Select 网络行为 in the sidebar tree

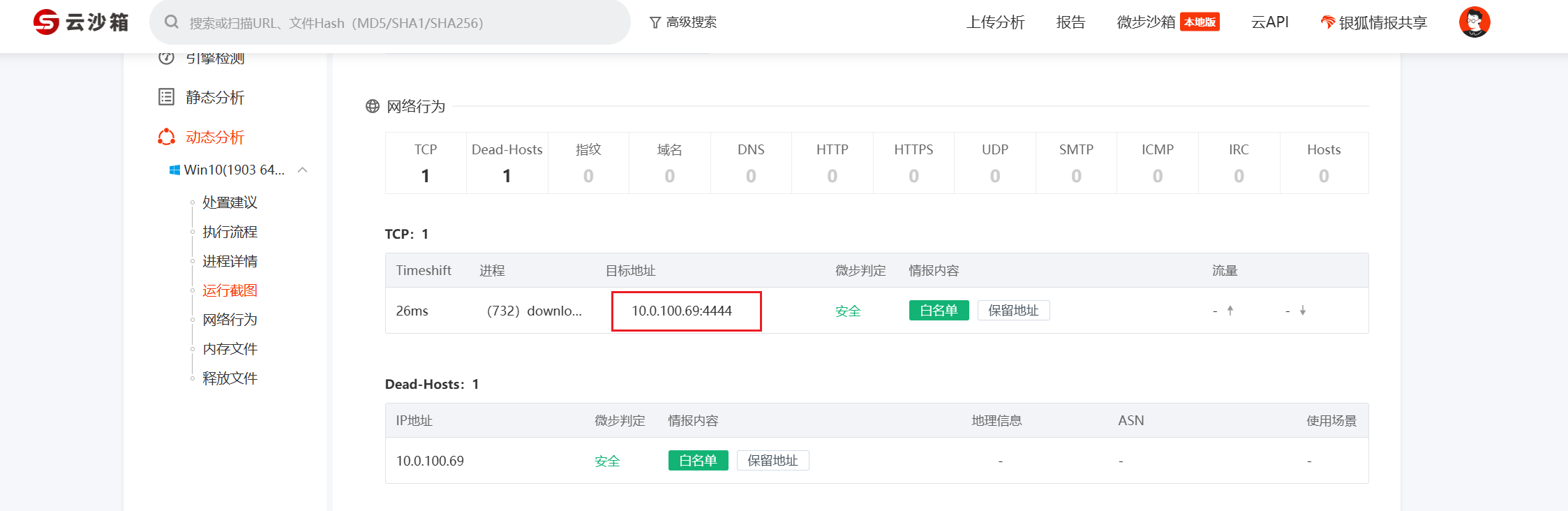230,320
